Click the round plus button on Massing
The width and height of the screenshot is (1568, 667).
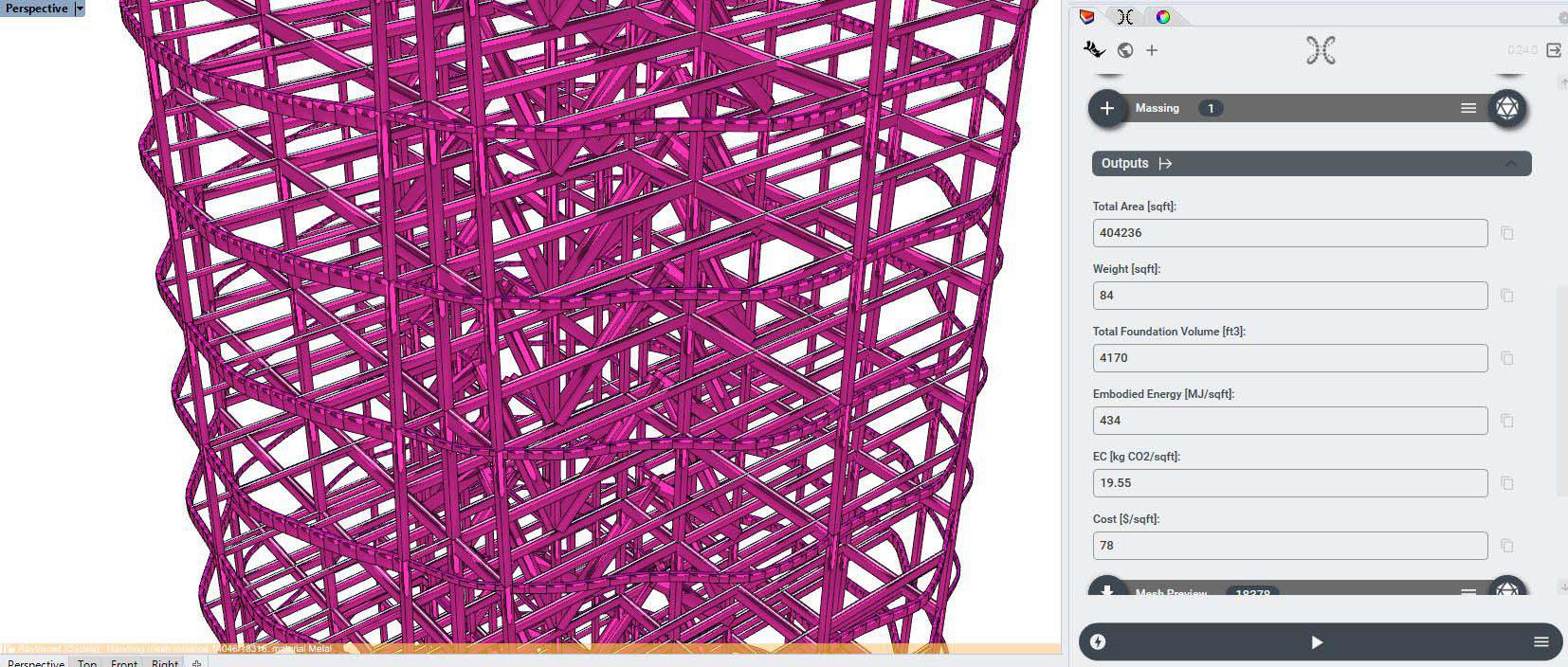[1107, 108]
